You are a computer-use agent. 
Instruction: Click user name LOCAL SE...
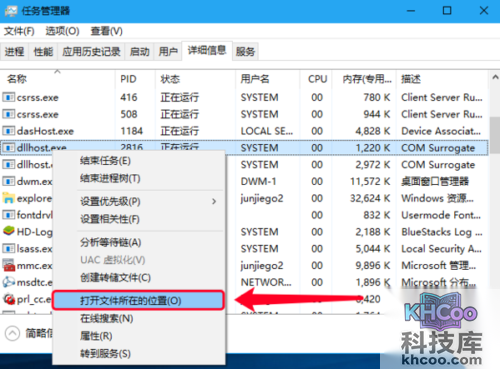[x=267, y=131]
